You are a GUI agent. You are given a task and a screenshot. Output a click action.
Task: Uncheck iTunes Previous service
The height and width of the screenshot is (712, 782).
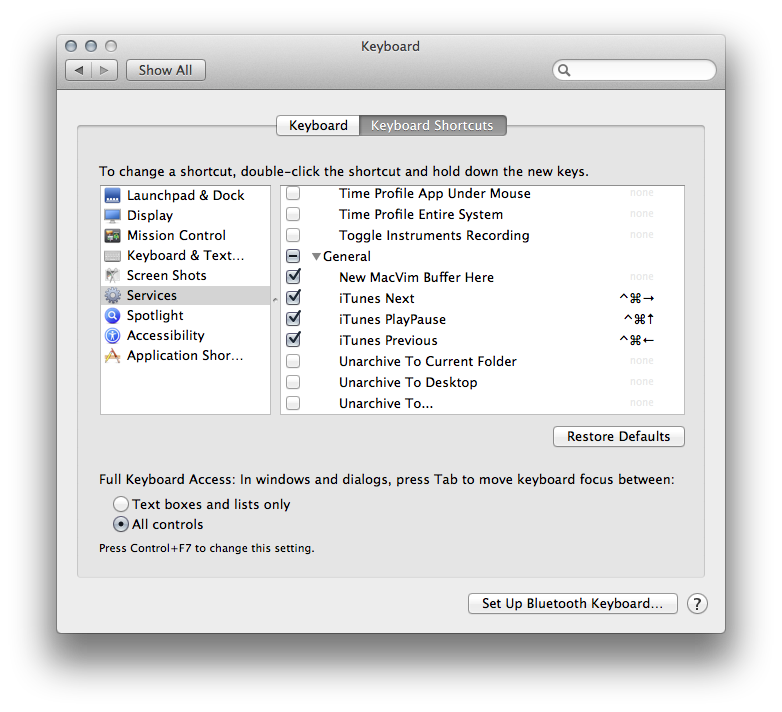pos(293,340)
